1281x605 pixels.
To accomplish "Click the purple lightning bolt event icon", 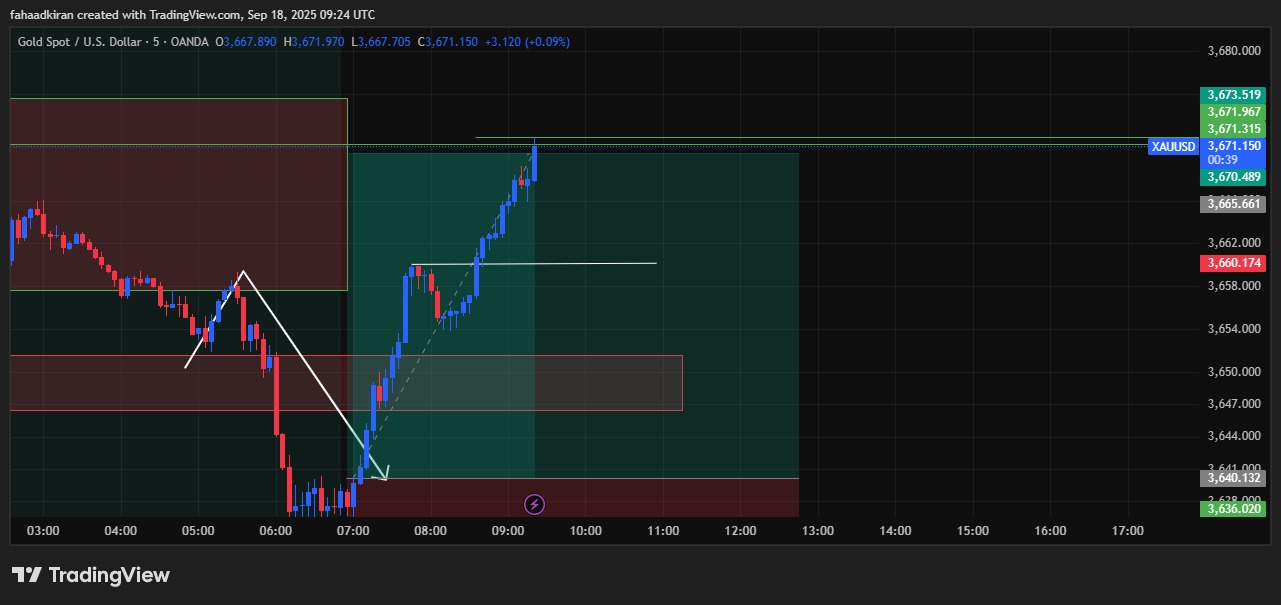I will [535, 504].
